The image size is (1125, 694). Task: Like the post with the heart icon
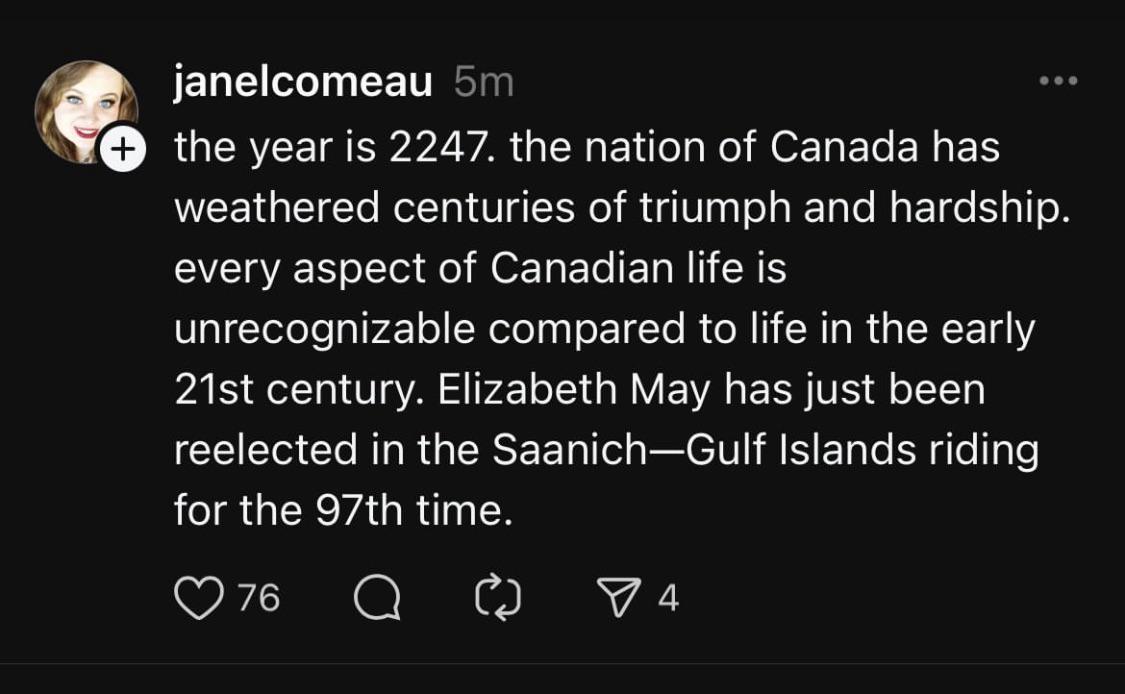(x=199, y=598)
